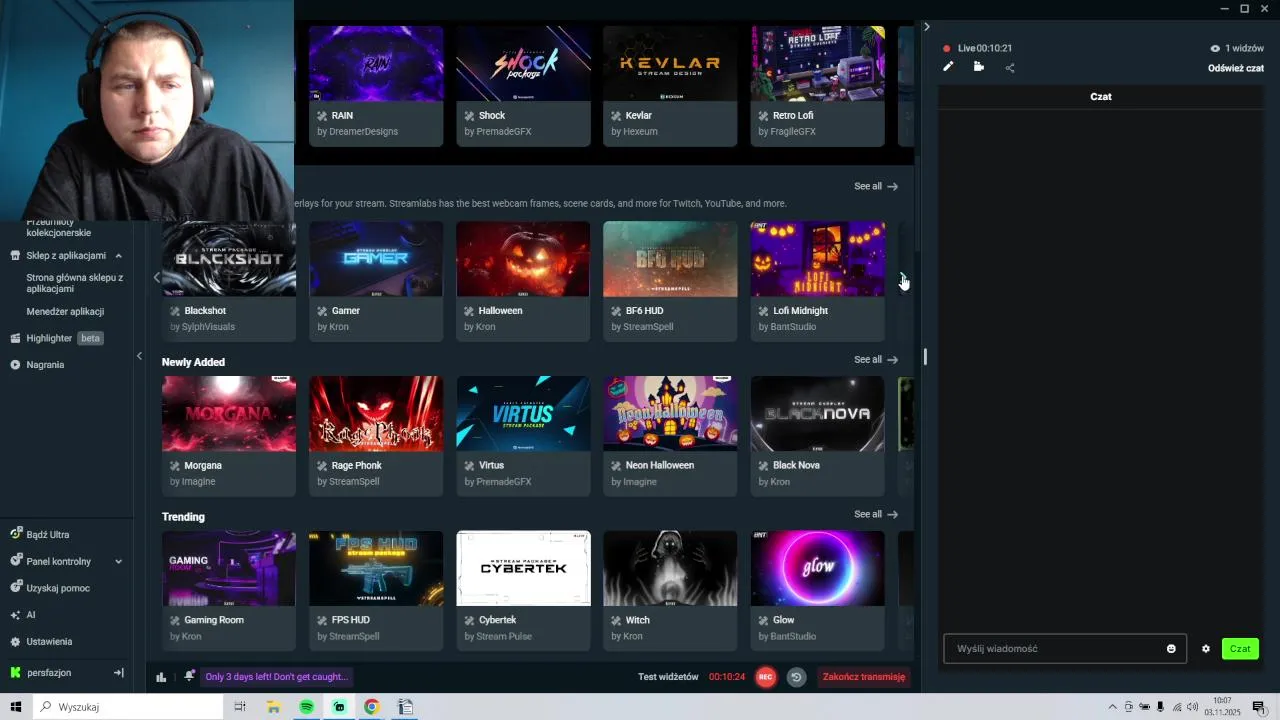The image size is (1280, 720).
Task: Click the Only 3 days left notification
Action: pos(276,677)
